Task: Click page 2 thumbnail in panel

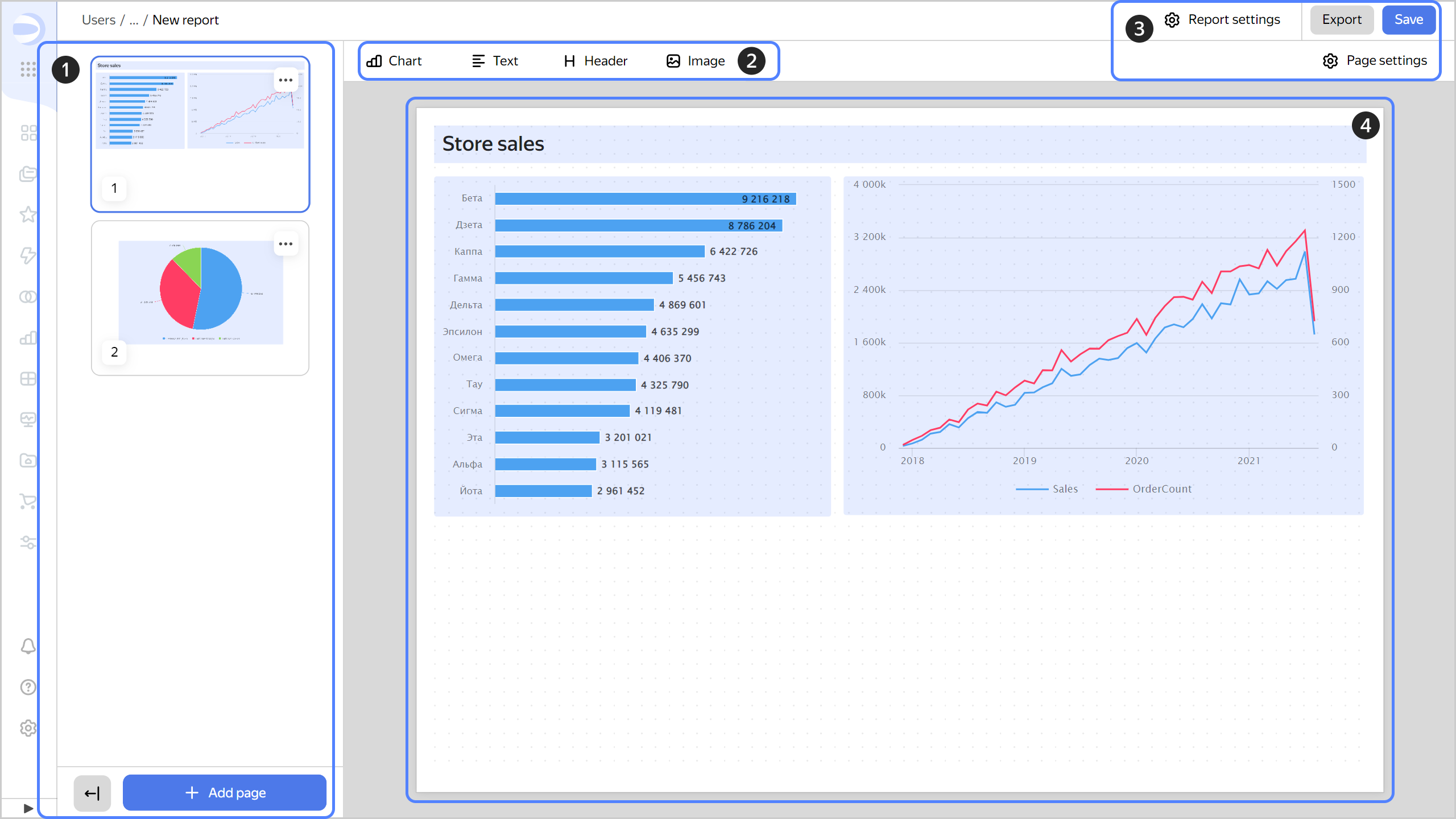Action: coord(200,296)
